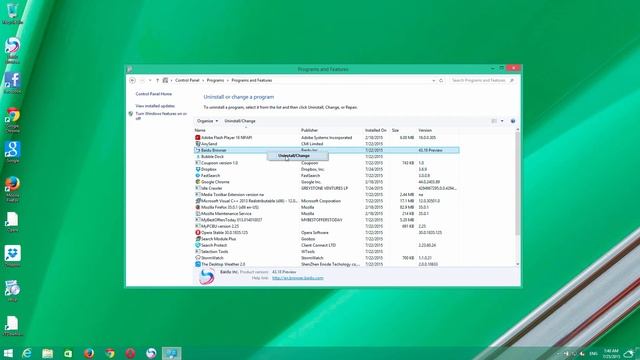Select Microsoft Visual C++ 2013 Redistributable row
640x360 pixels.
327,201
